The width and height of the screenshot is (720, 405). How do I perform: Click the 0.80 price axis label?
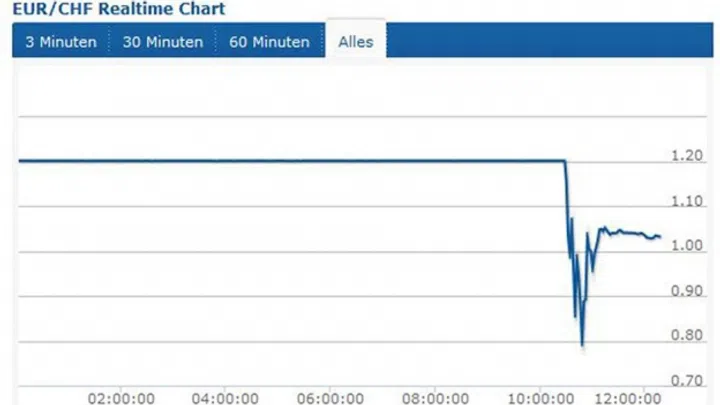click(687, 335)
